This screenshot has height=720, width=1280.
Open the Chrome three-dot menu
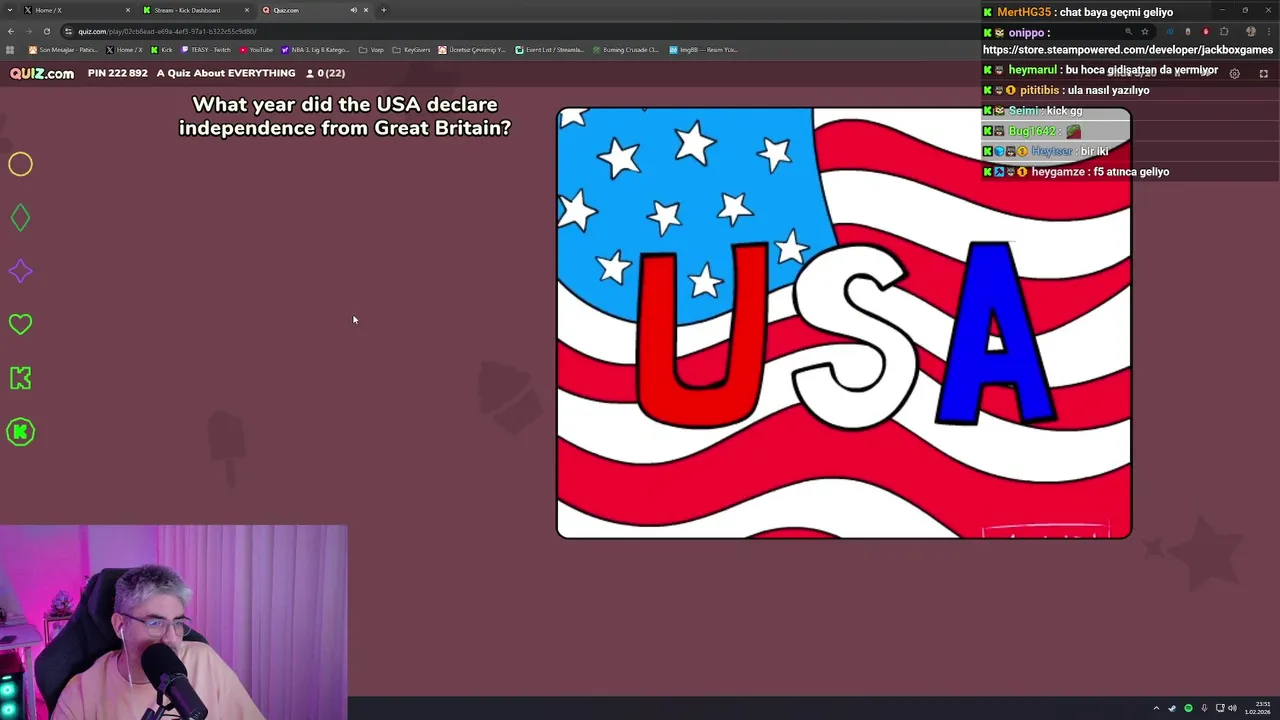pyautogui.click(x=1269, y=31)
